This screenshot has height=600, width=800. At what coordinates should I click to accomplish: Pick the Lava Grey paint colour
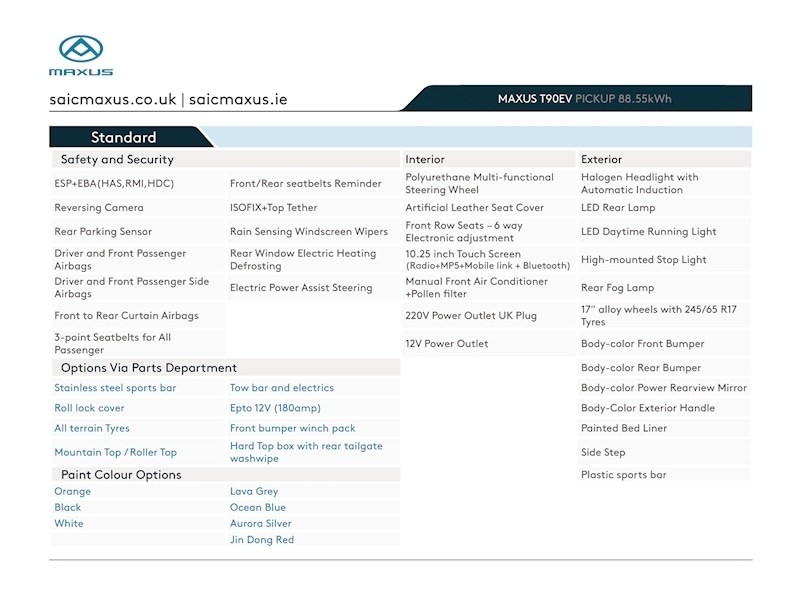tap(254, 492)
